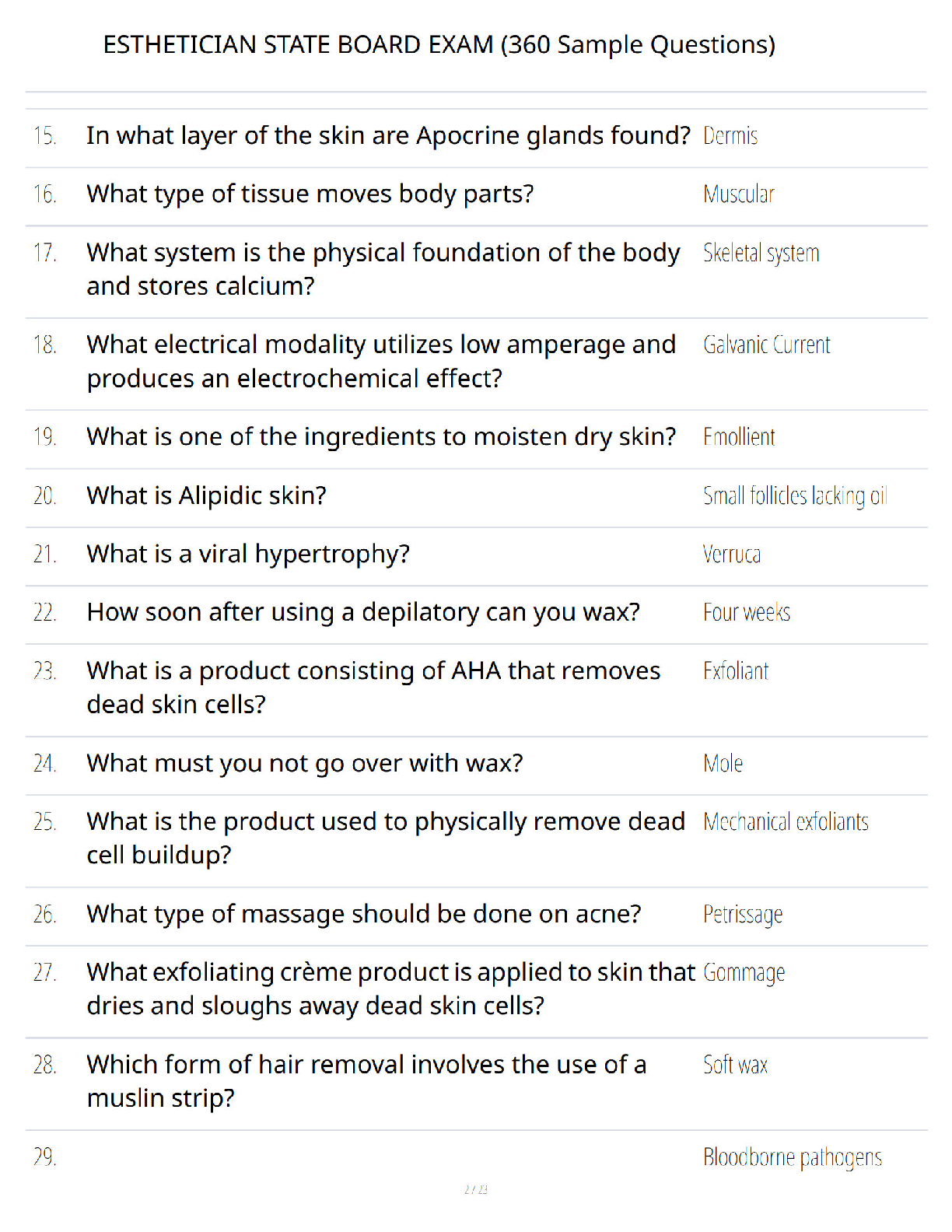The width and height of the screenshot is (952, 1232).
Task: Select the question about moistening dry skin
Action: pos(382,436)
